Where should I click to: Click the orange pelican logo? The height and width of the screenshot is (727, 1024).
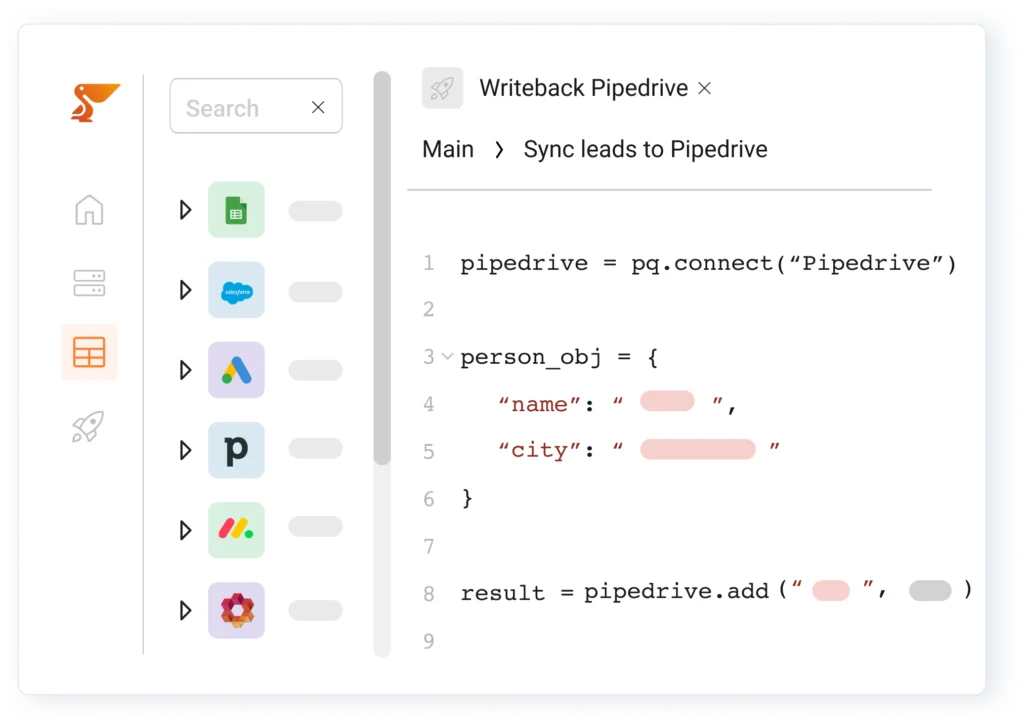pyautogui.click(x=95, y=103)
